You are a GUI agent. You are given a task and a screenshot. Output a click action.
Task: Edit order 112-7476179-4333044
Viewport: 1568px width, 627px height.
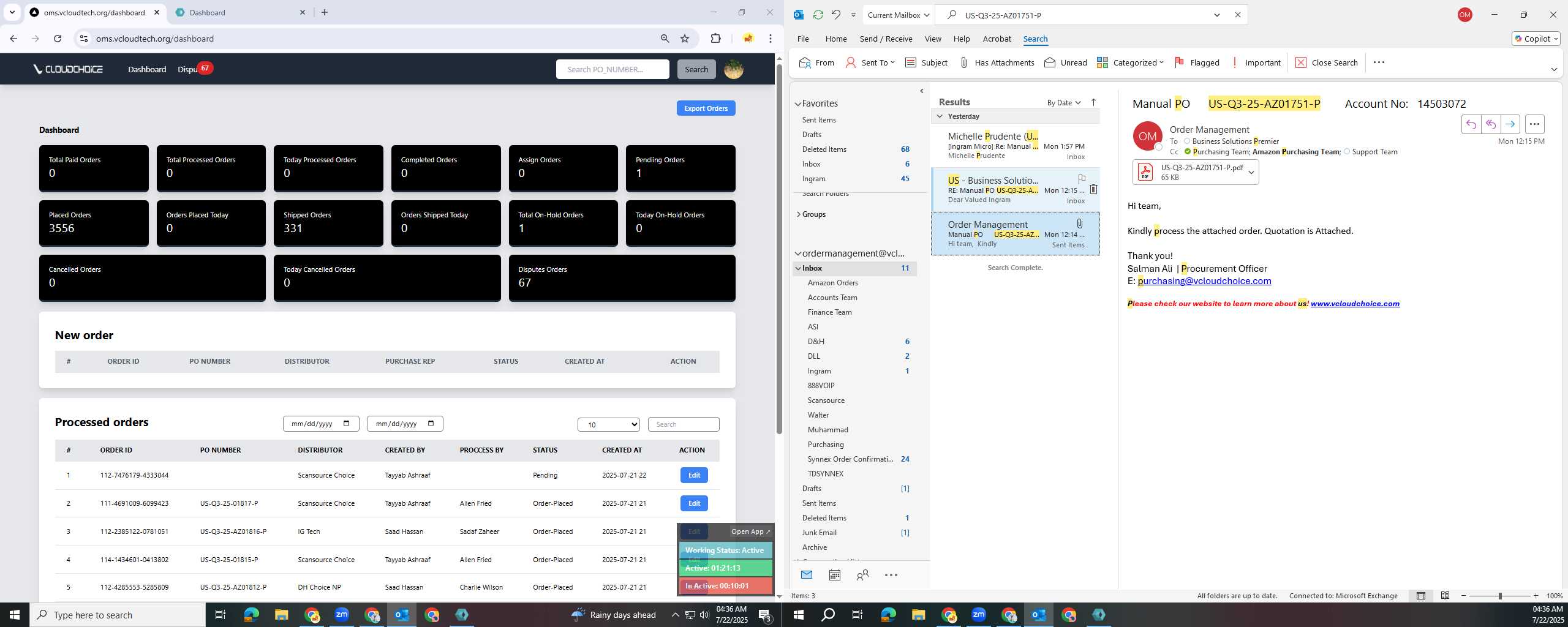coord(694,475)
